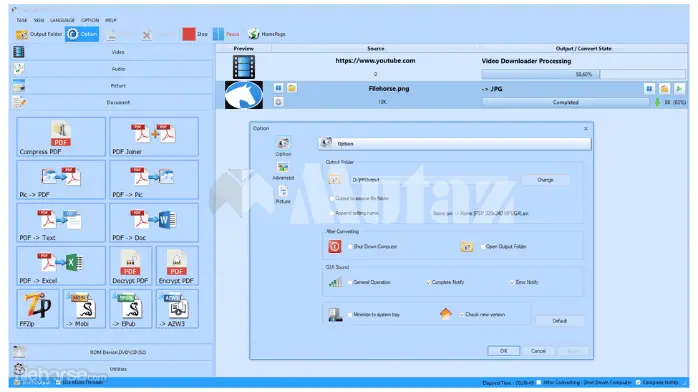The height and width of the screenshot is (392, 698).
Task: Toggle the Error Notify checkbox
Action: point(512,282)
